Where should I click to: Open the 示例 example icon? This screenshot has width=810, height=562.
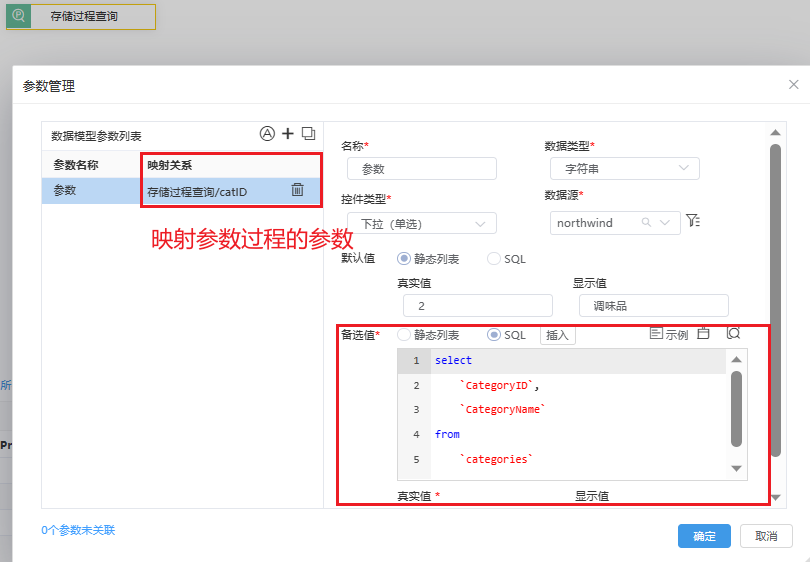[x=668, y=334]
